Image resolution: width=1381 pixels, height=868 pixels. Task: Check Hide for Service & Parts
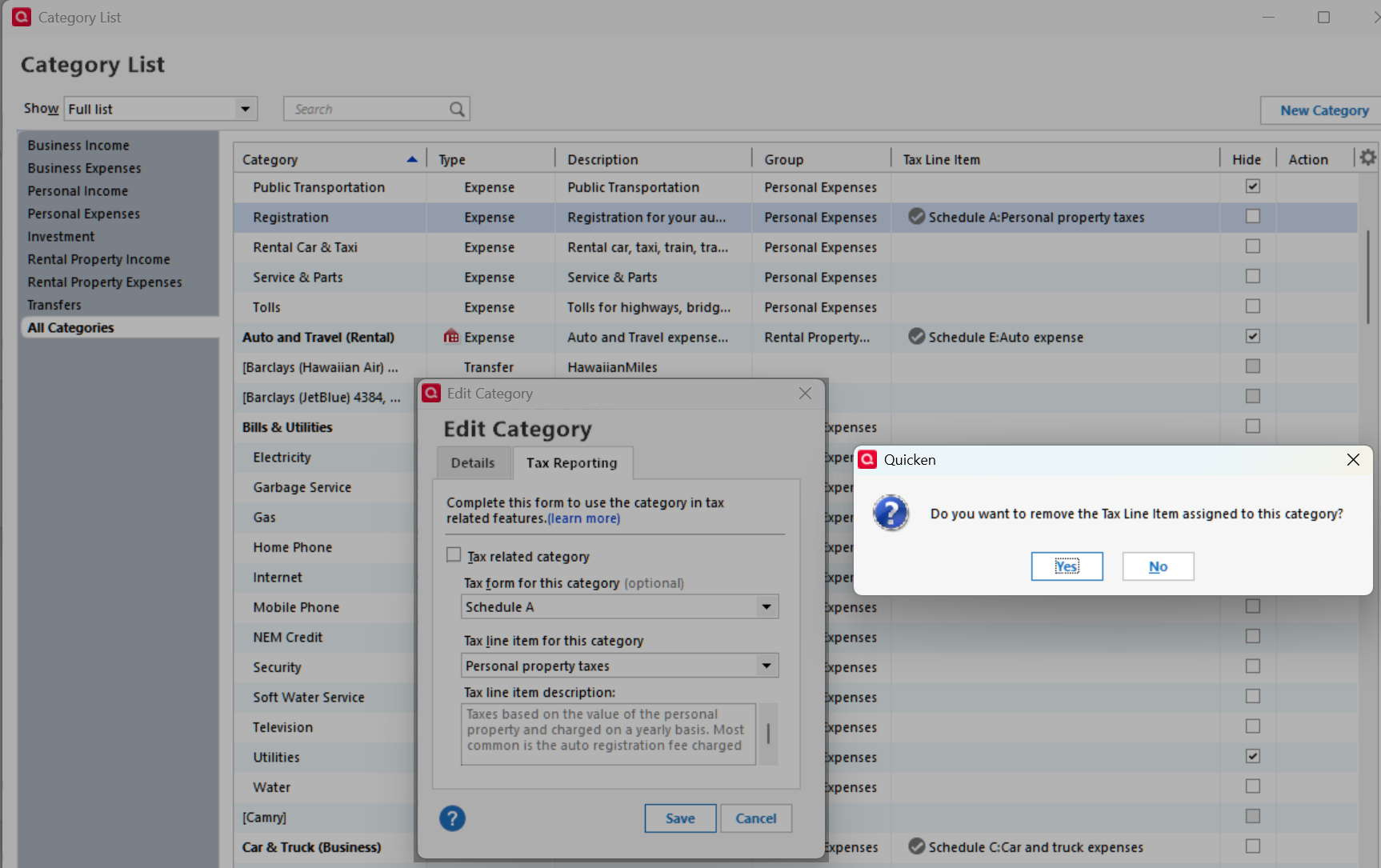pyautogui.click(x=1253, y=276)
